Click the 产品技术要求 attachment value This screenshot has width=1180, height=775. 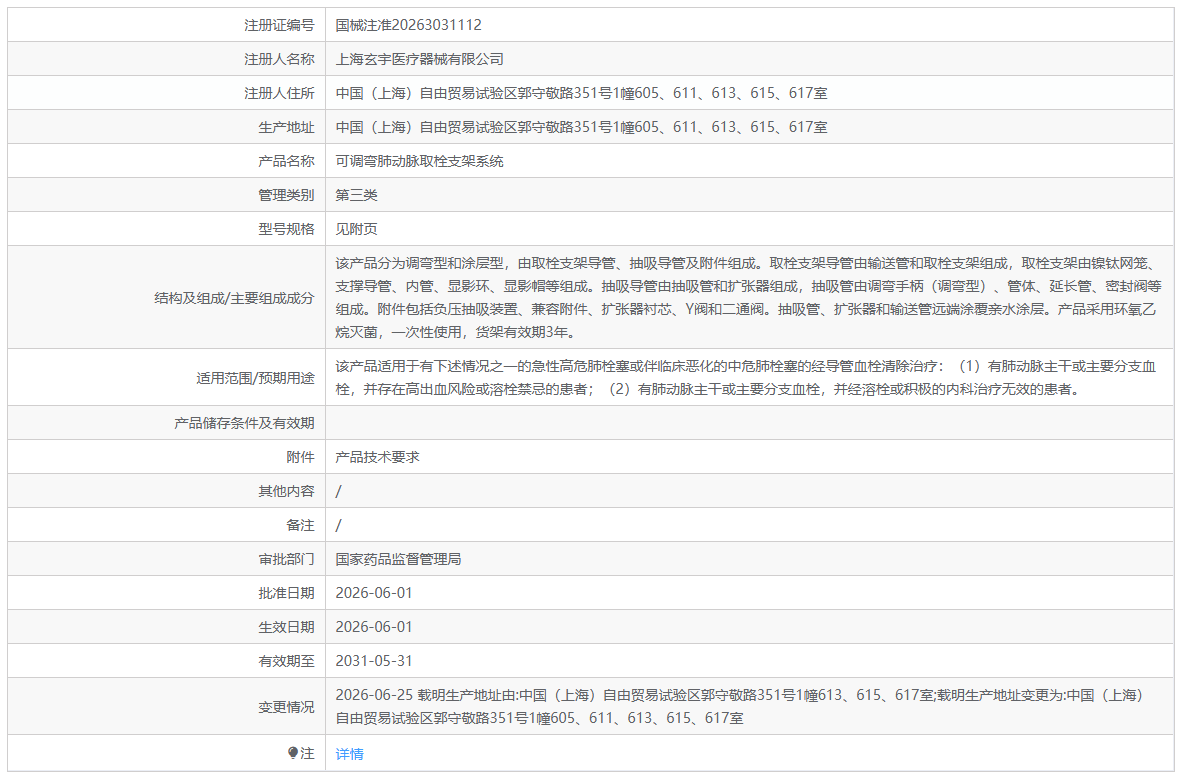point(377,457)
